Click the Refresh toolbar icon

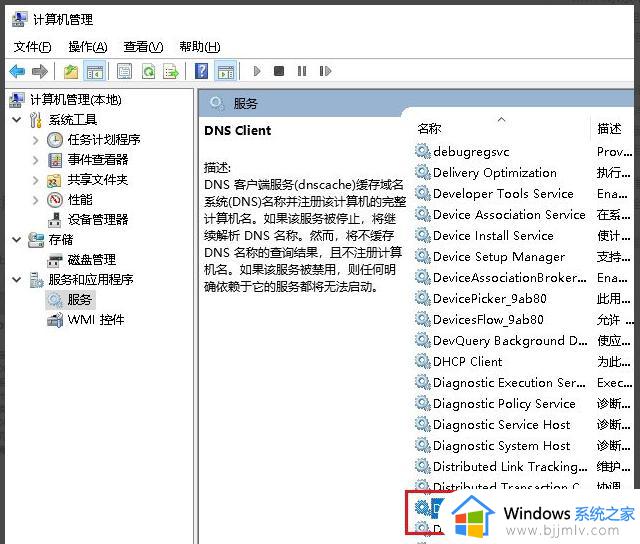[148, 71]
